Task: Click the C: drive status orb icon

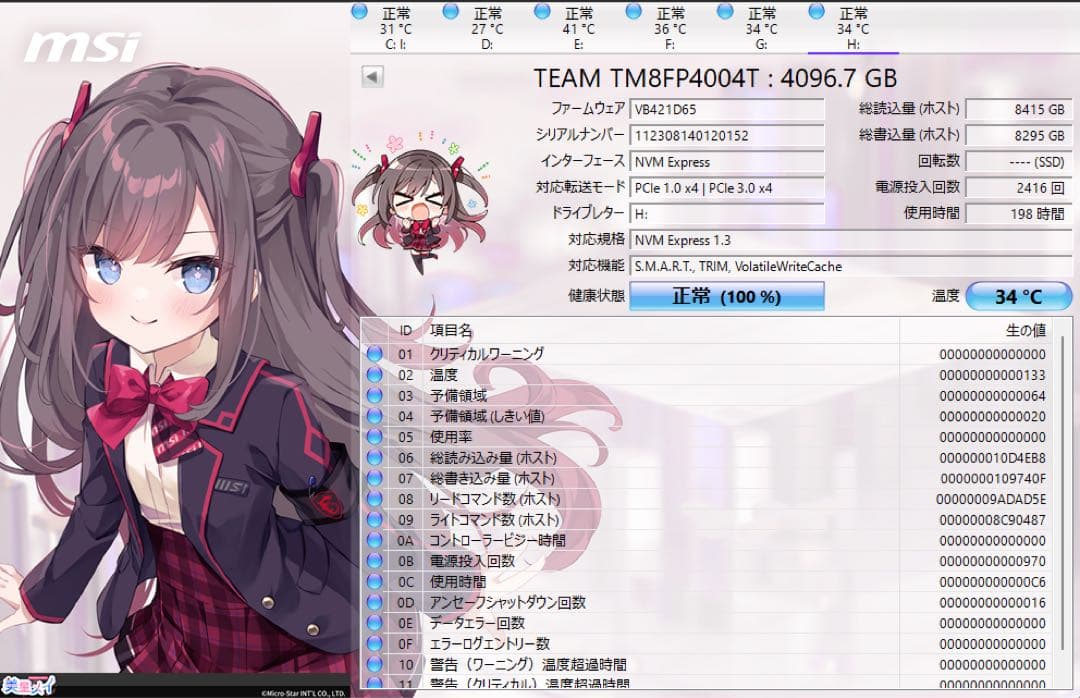Action: 359,12
